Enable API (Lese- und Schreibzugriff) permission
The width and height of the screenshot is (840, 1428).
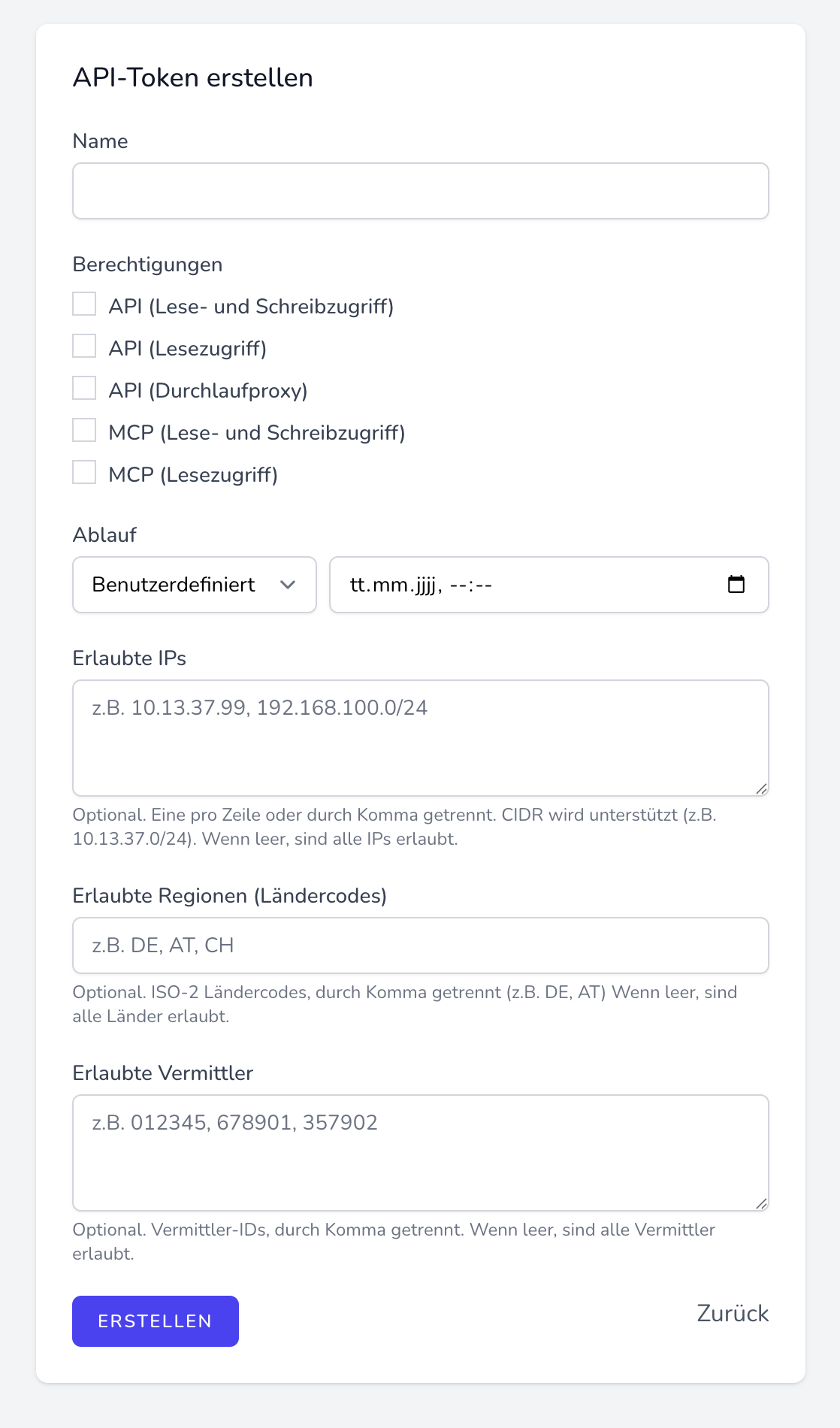[x=84, y=304]
